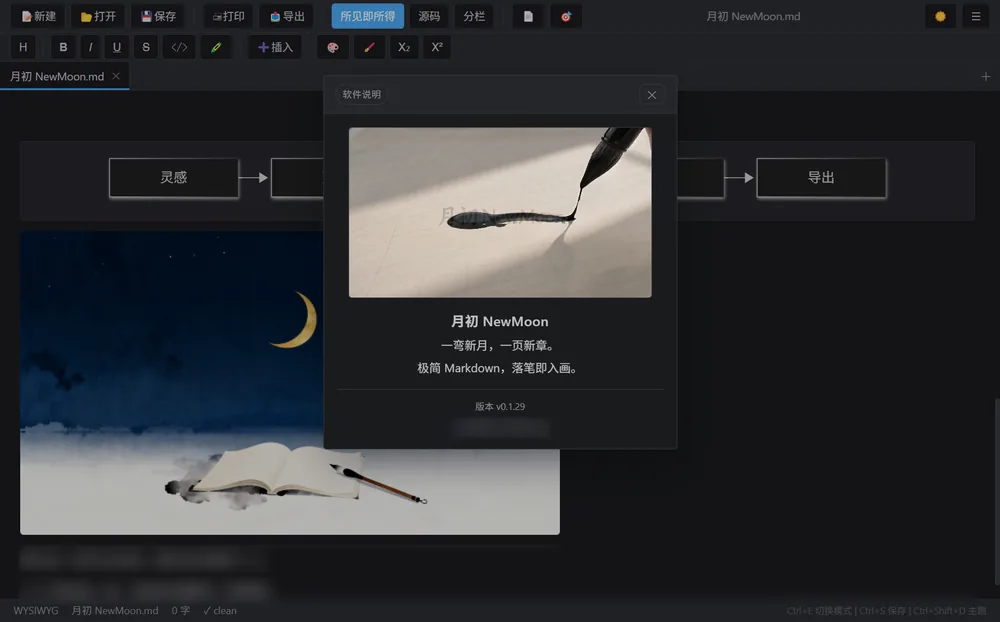The height and width of the screenshot is (622, 1000).
Task: Click the editor's vertical scrollbar
Action: [x=996, y=494]
